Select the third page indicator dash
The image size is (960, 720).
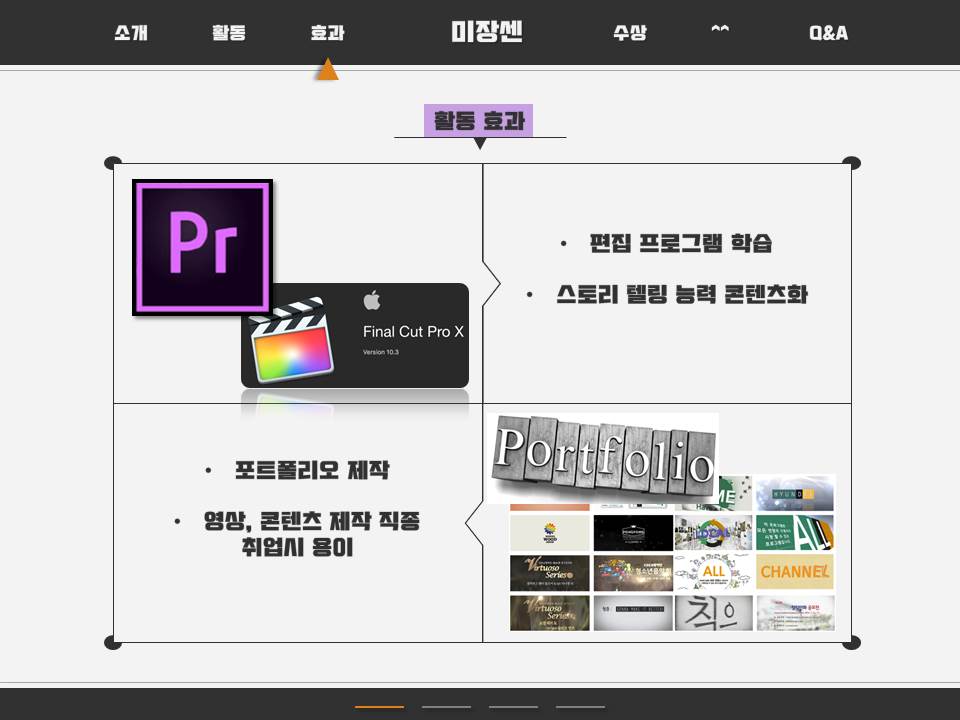(x=513, y=707)
